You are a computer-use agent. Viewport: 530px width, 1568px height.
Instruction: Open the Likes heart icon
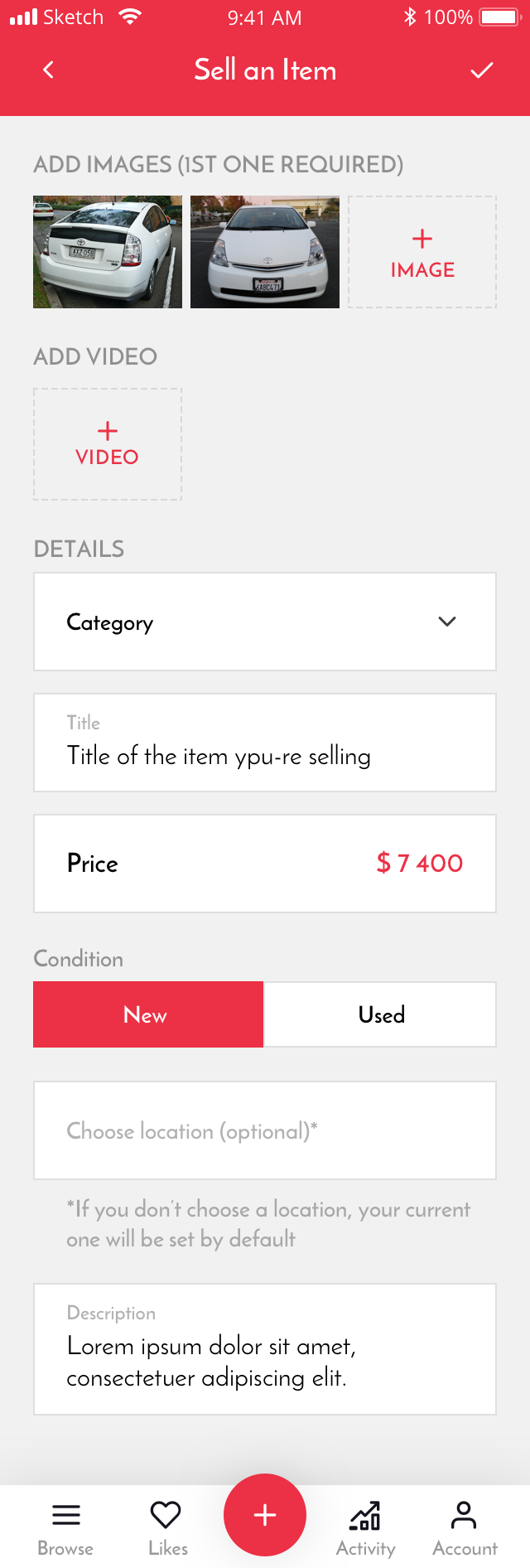tap(166, 1507)
